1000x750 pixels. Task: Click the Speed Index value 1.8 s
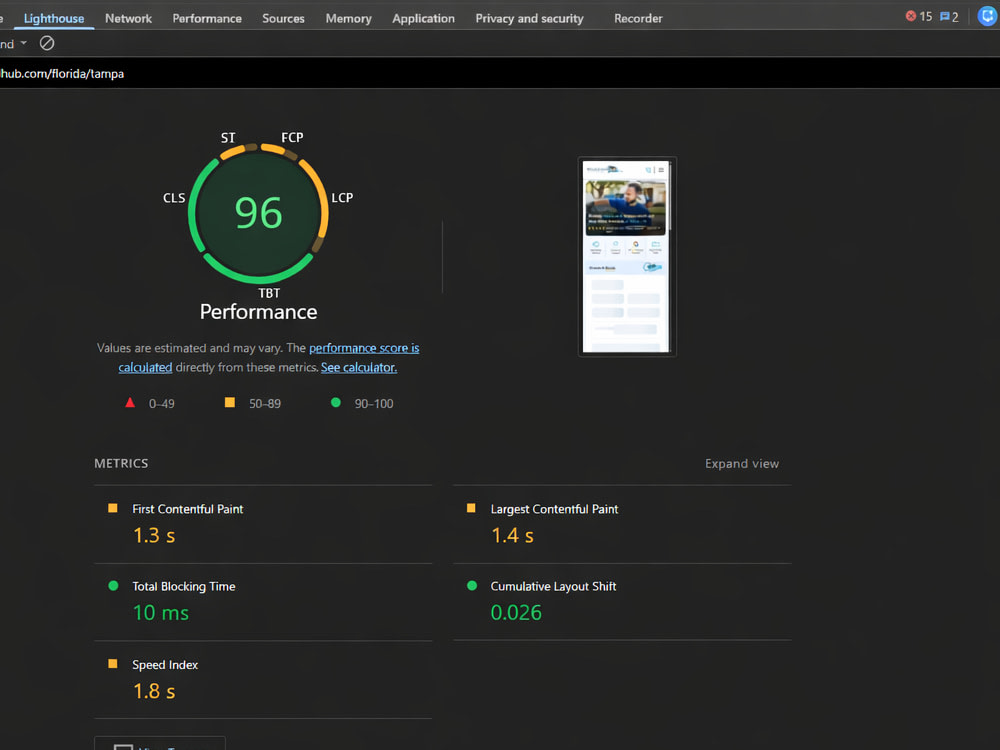tap(154, 691)
